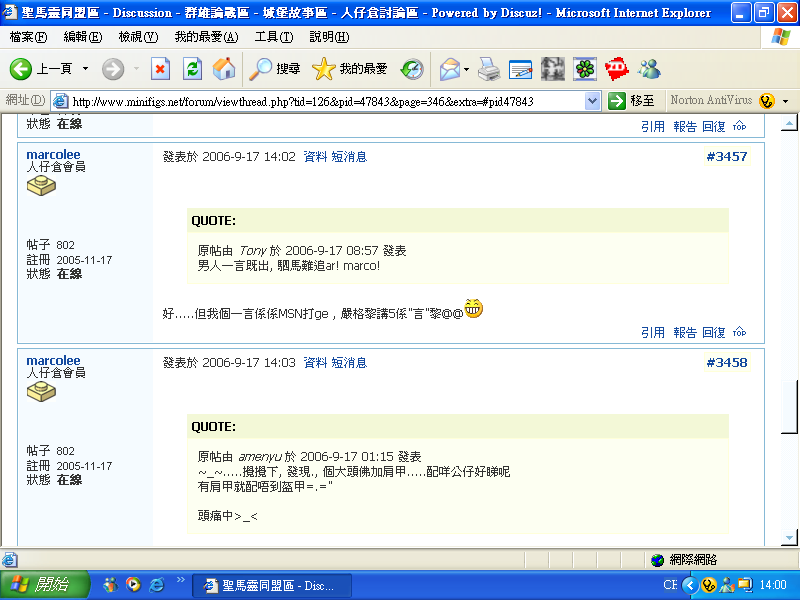Click the 聖馬靈同盟區 taskbar window button
The width and height of the screenshot is (800, 600).
click(x=271, y=585)
